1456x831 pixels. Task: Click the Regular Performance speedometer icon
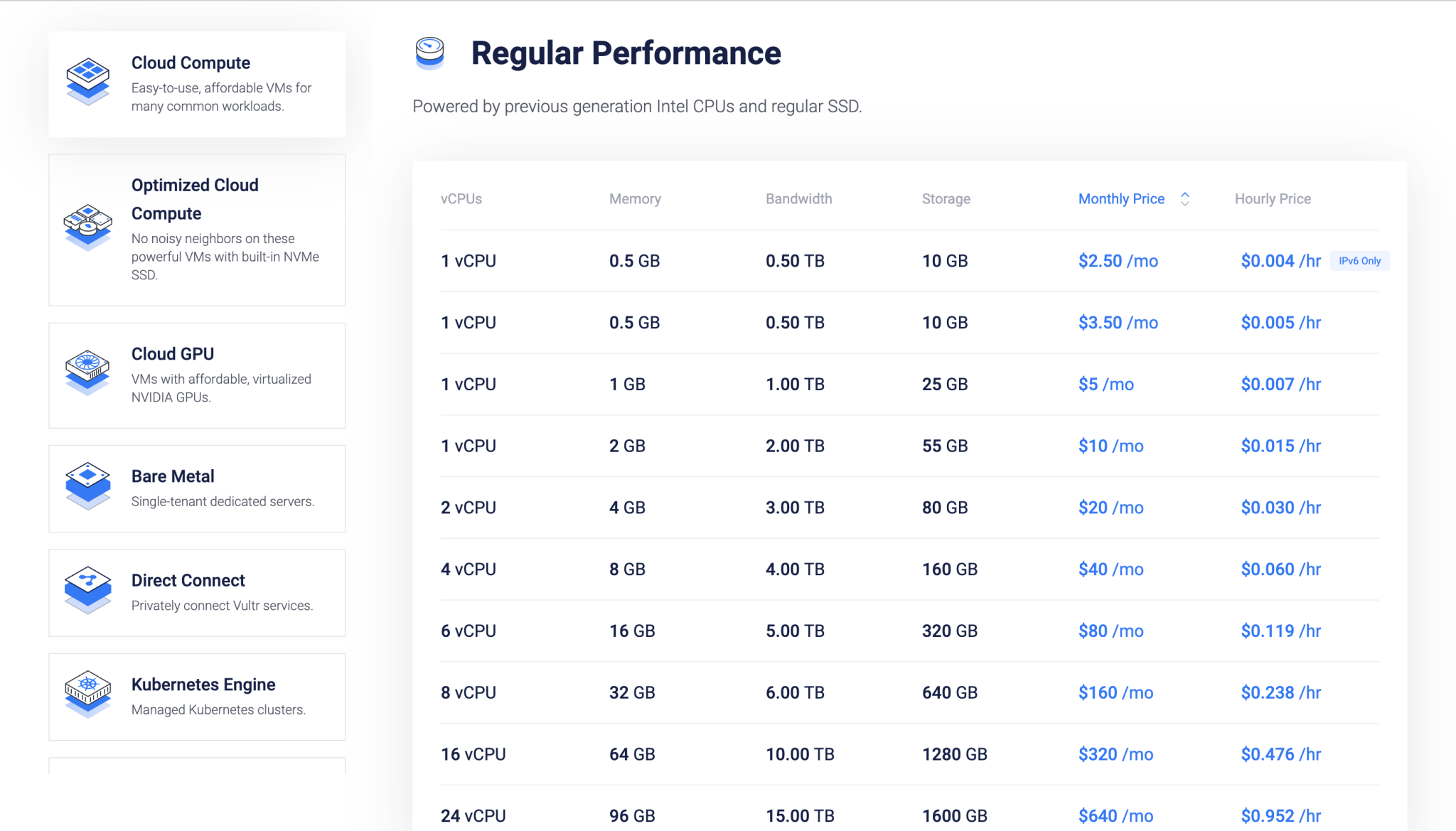point(429,52)
